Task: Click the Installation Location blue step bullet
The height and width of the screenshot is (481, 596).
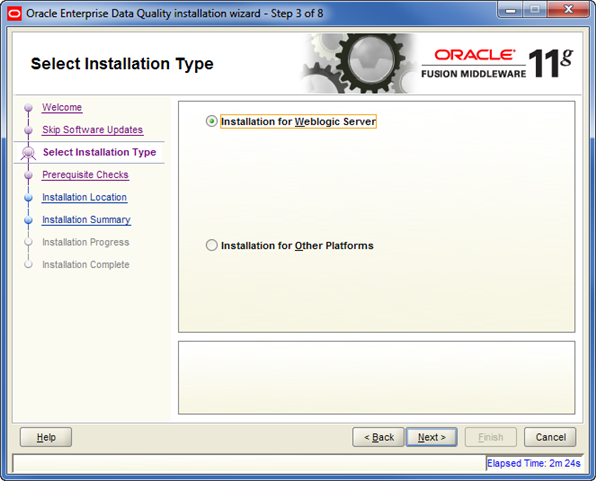Action: point(28,197)
